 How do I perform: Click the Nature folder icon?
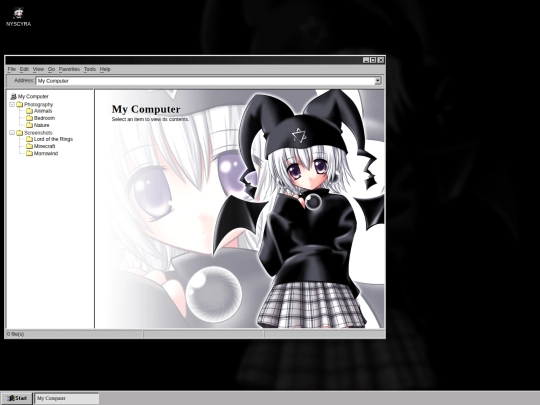(x=29, y=125)
